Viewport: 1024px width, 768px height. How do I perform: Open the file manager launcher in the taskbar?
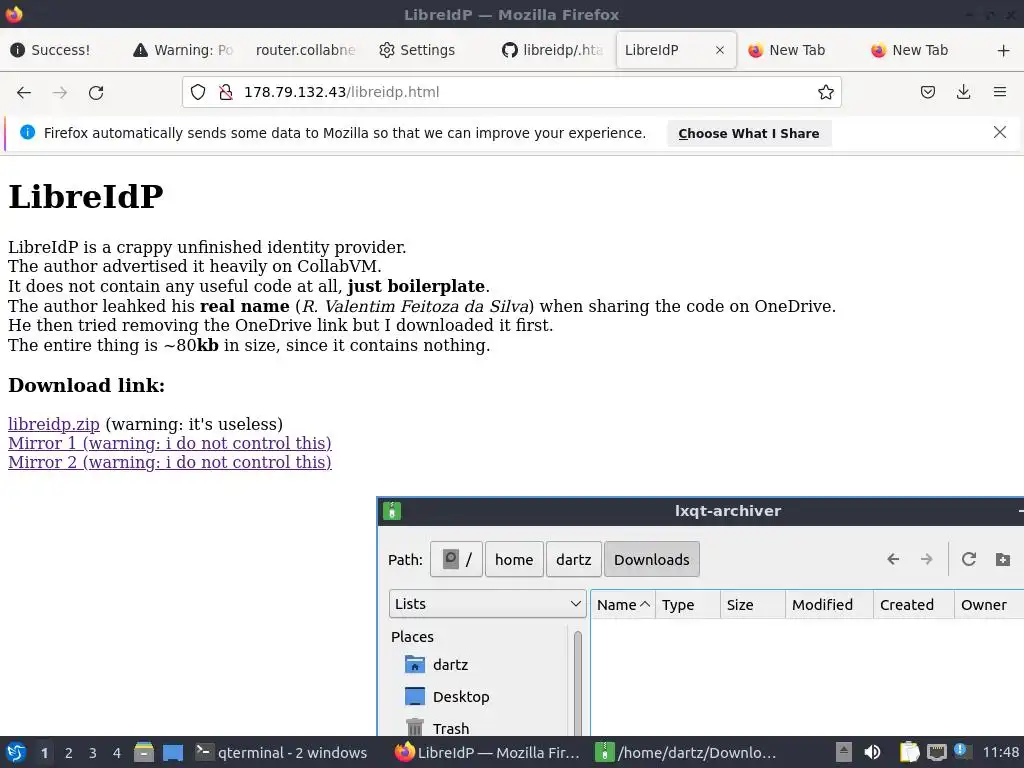click(144, 752)
